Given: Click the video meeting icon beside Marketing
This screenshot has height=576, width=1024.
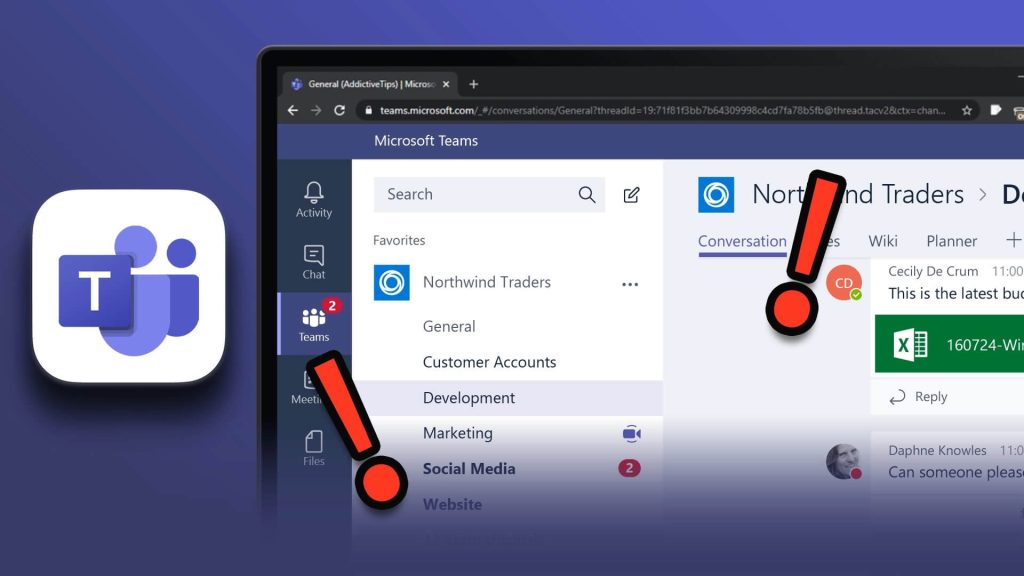Looking at the screenshot, I should 630,433.
